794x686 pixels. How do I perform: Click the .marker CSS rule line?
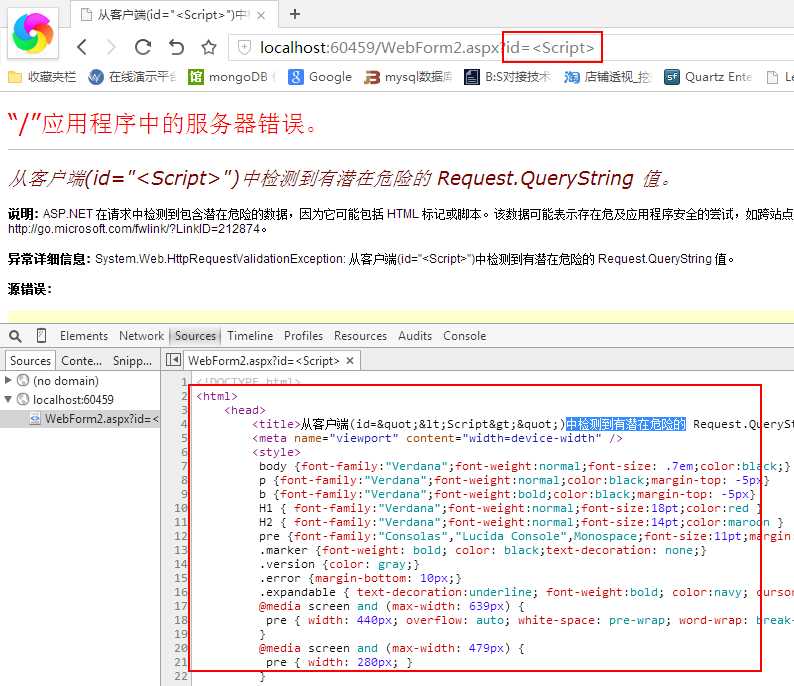(483, 550)
